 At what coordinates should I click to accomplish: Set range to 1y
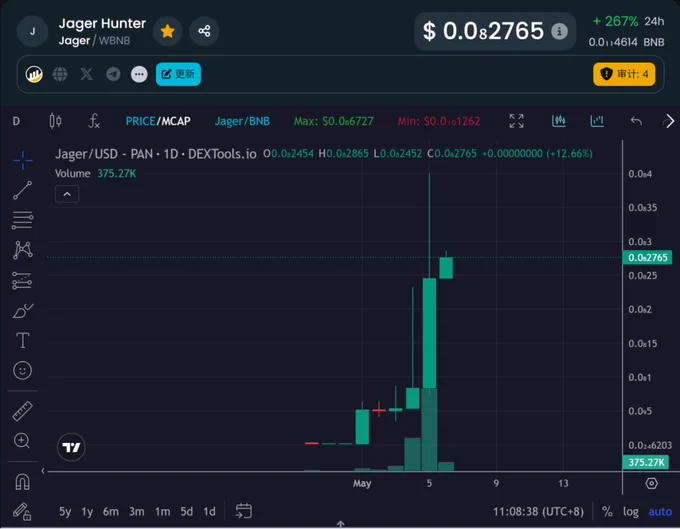coord(87,512)
